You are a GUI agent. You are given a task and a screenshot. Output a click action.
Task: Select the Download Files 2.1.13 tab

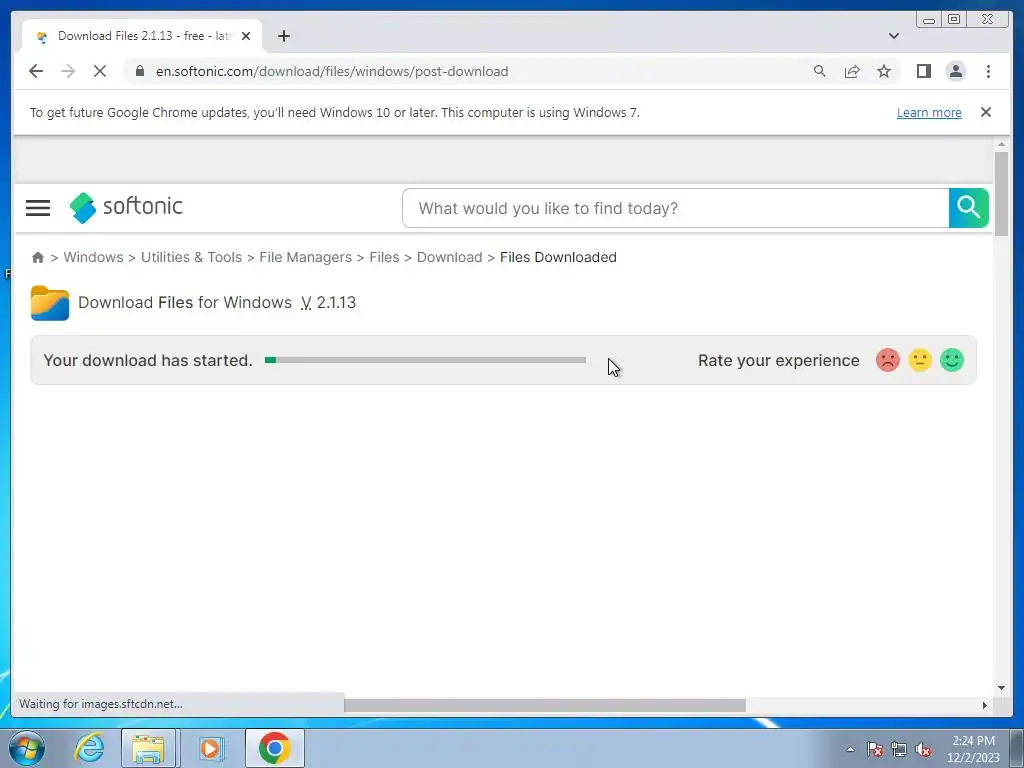tap(142, 36)
